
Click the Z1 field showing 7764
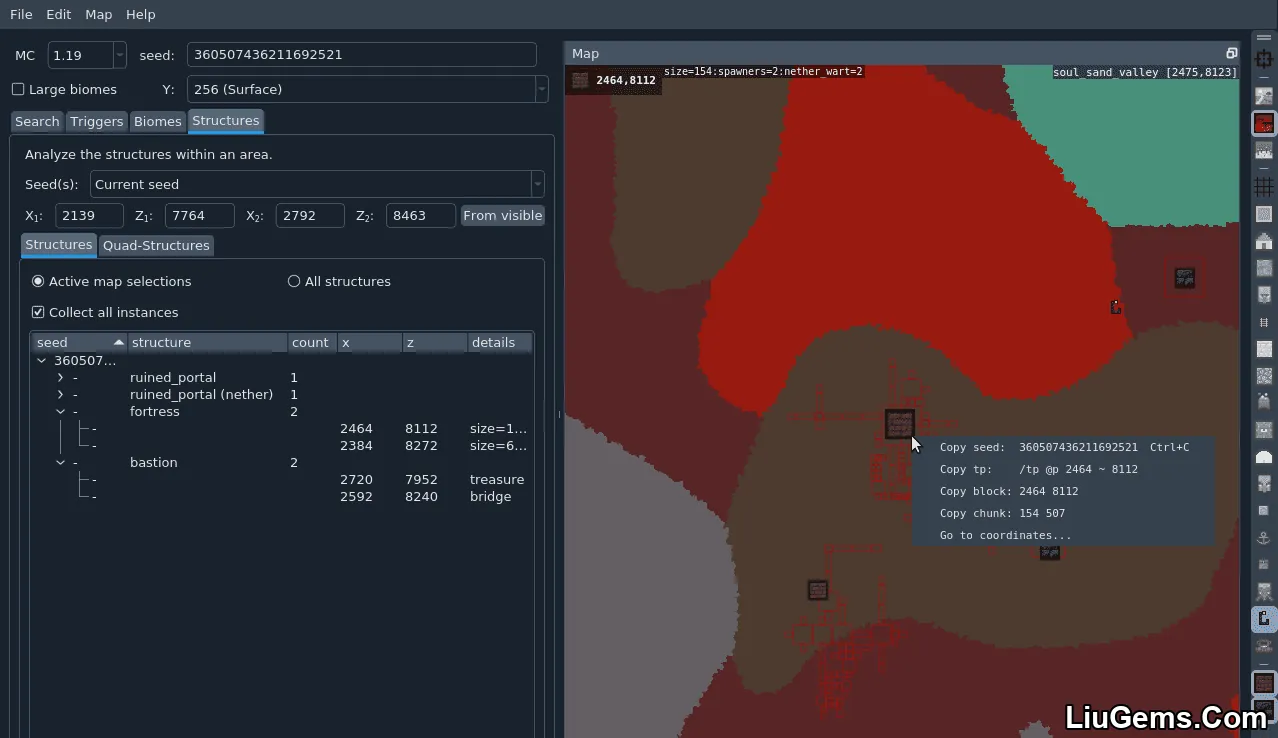pyautogui.click(x=200, y=215)
